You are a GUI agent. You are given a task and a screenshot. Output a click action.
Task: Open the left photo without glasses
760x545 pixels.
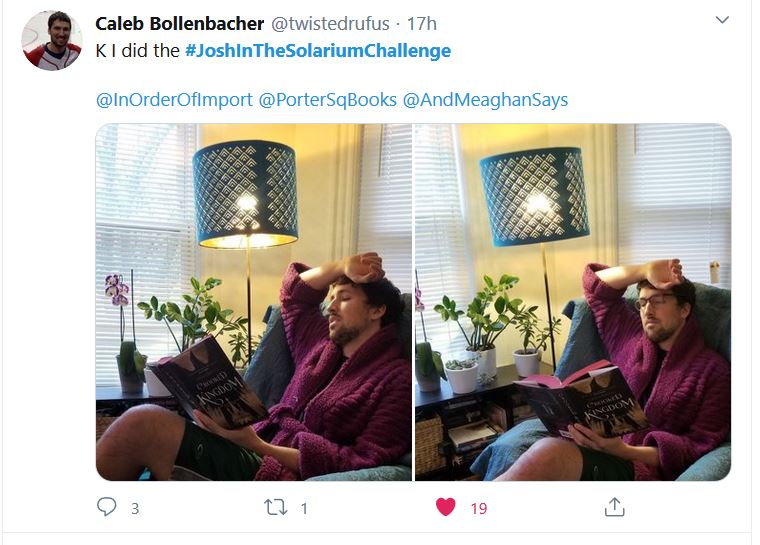[x=253, y=302]
